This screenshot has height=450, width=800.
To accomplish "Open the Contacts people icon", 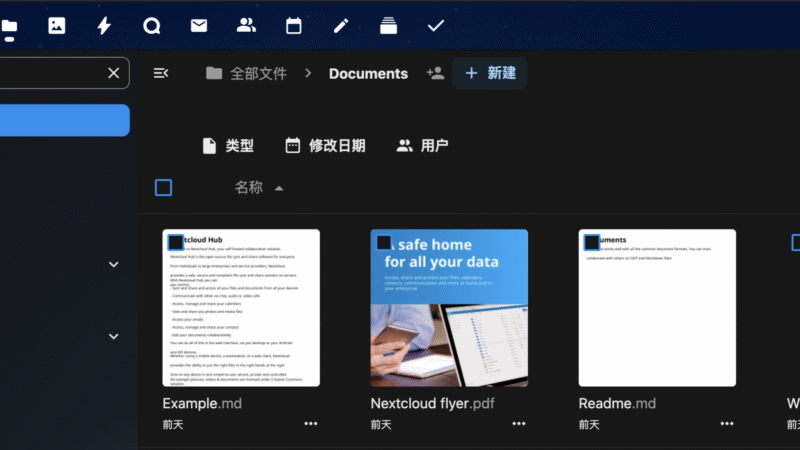I will [246, 26].
